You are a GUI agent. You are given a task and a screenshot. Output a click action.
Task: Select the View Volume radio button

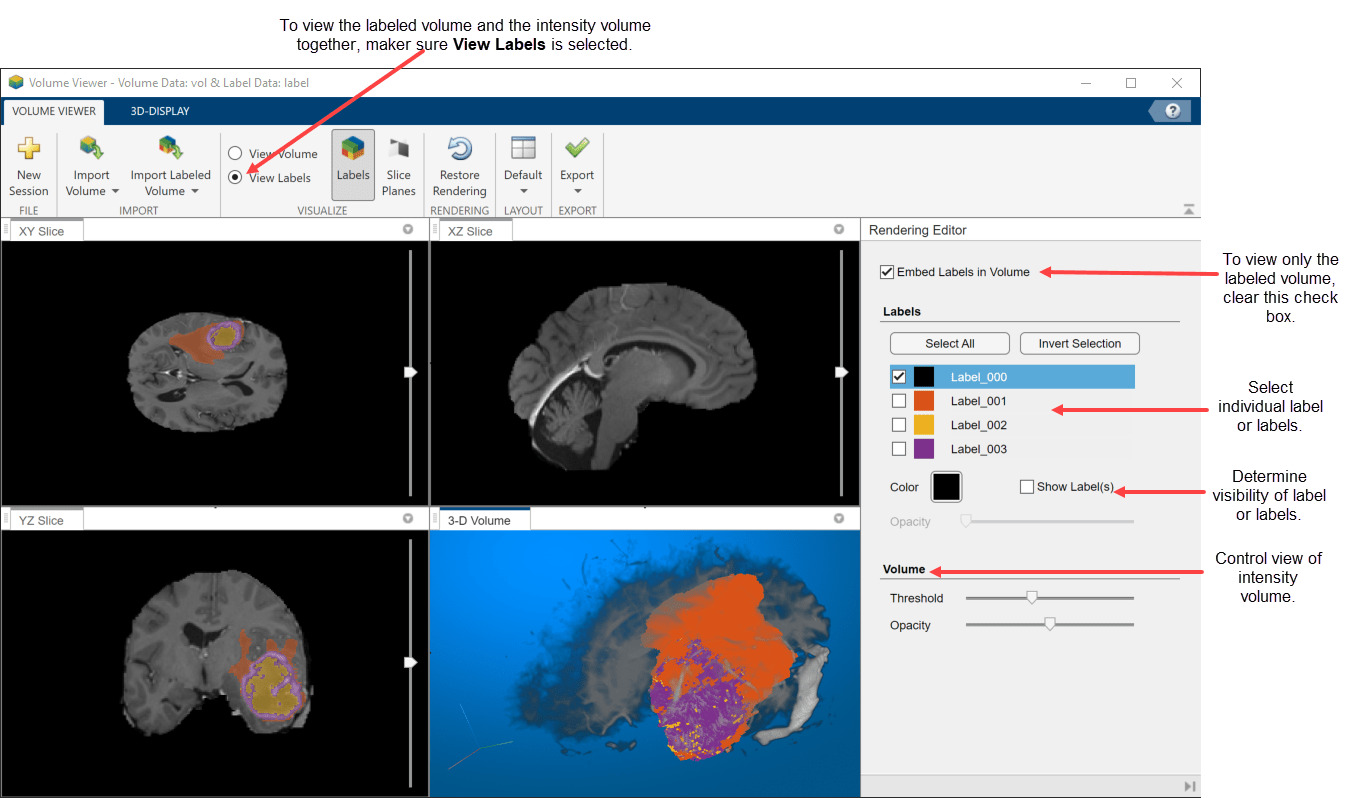235,154
